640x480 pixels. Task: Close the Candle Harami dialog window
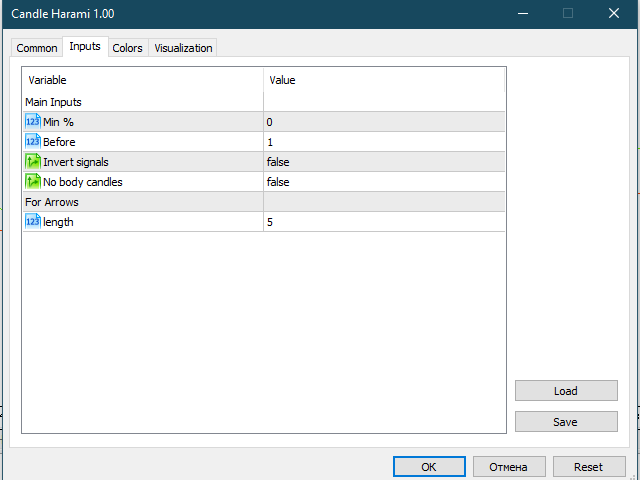(614, 13)
